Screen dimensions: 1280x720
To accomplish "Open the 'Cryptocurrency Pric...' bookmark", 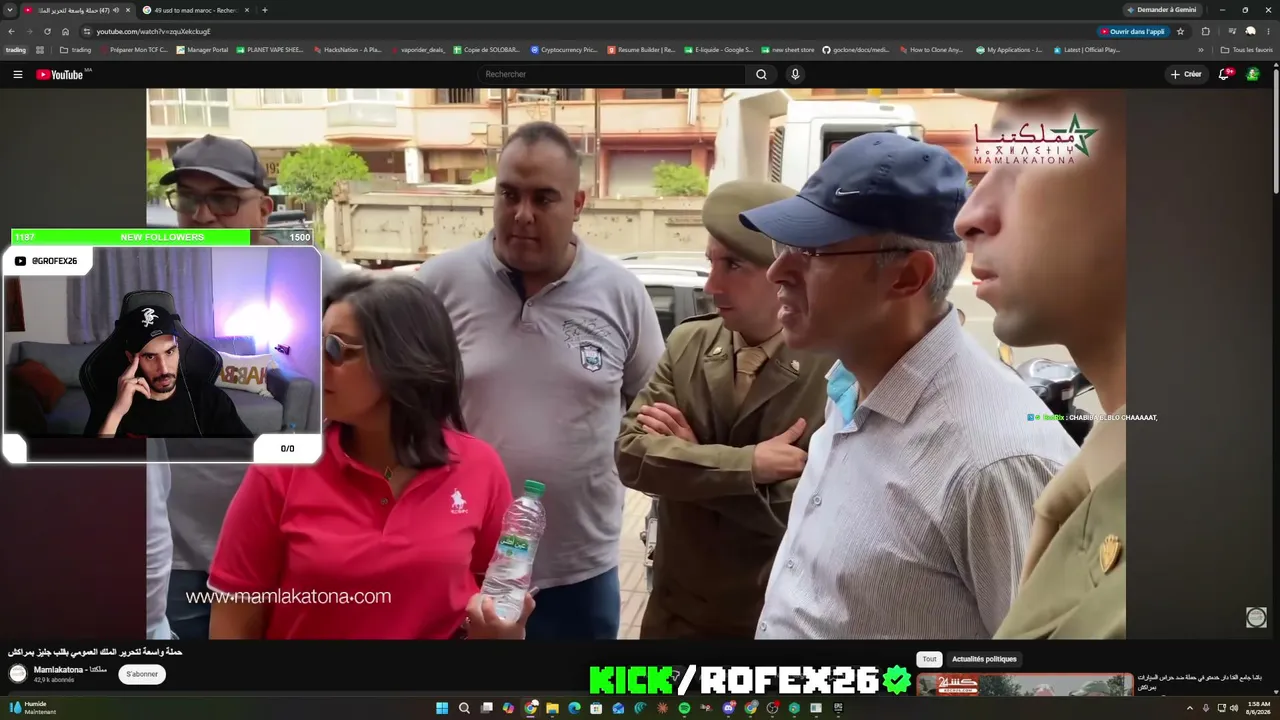I will pos(564,50).
